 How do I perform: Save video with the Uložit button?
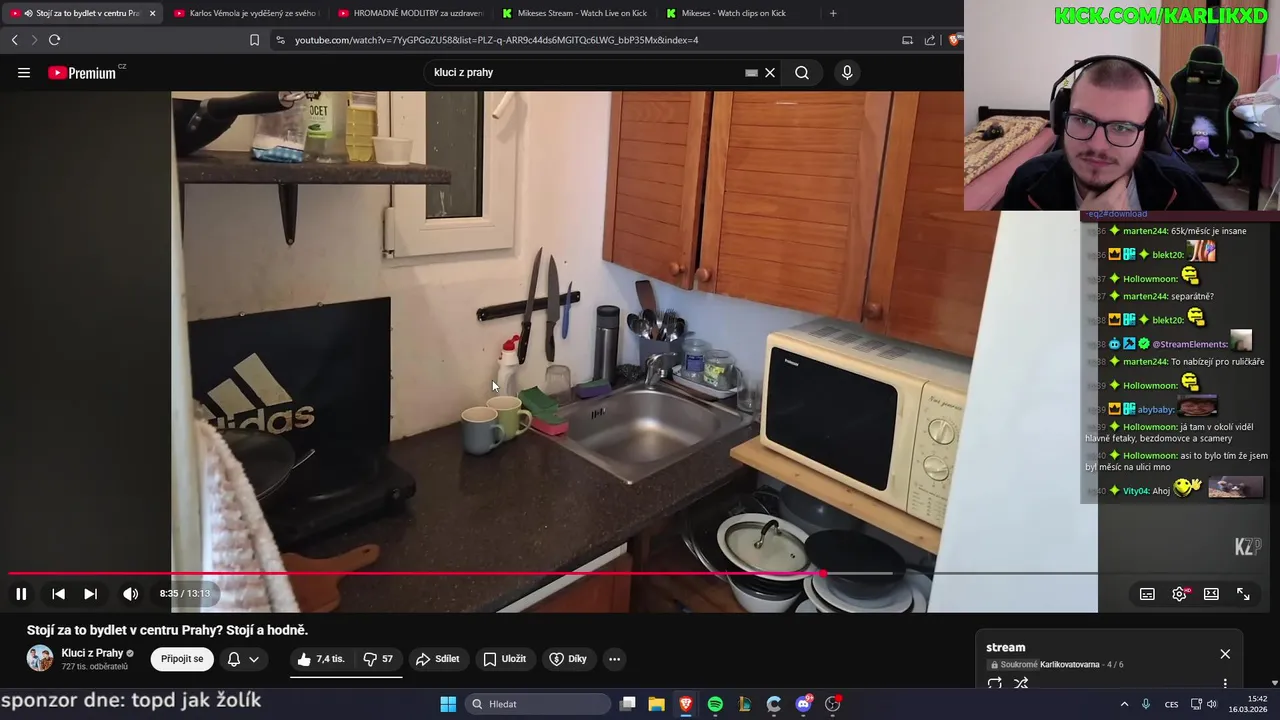[x=505, y=659]
